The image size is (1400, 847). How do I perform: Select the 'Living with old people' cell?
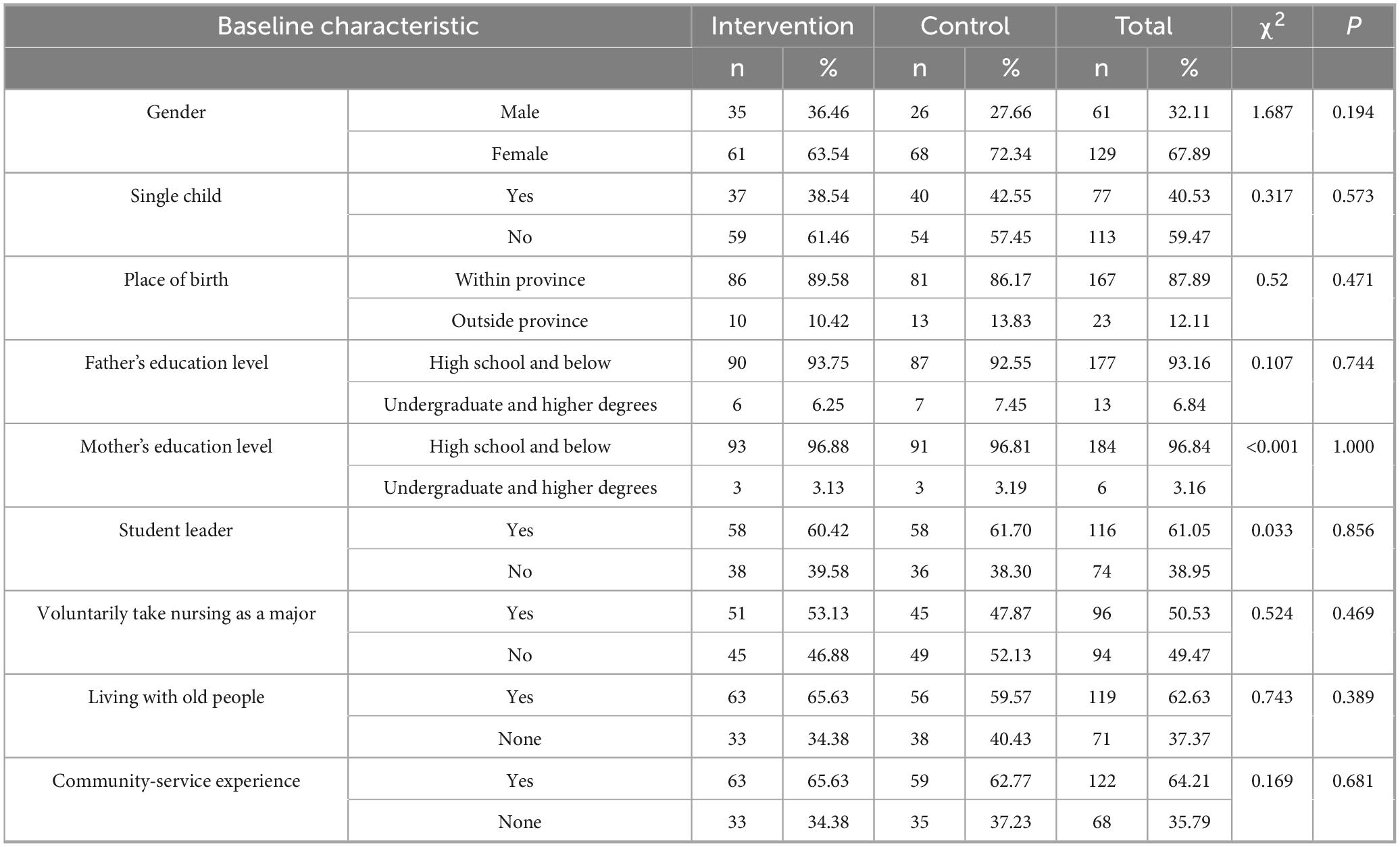click(176, 697)
